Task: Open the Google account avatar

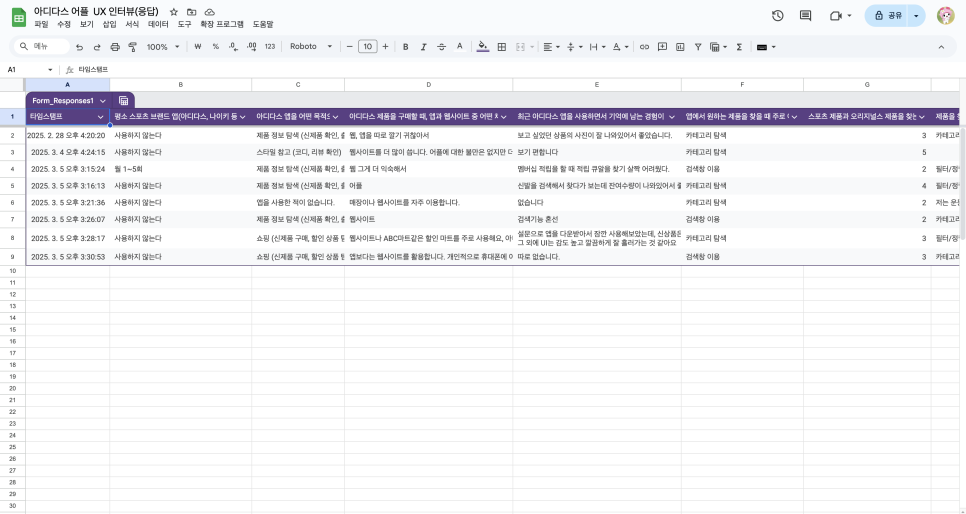Action: (946, 16)
